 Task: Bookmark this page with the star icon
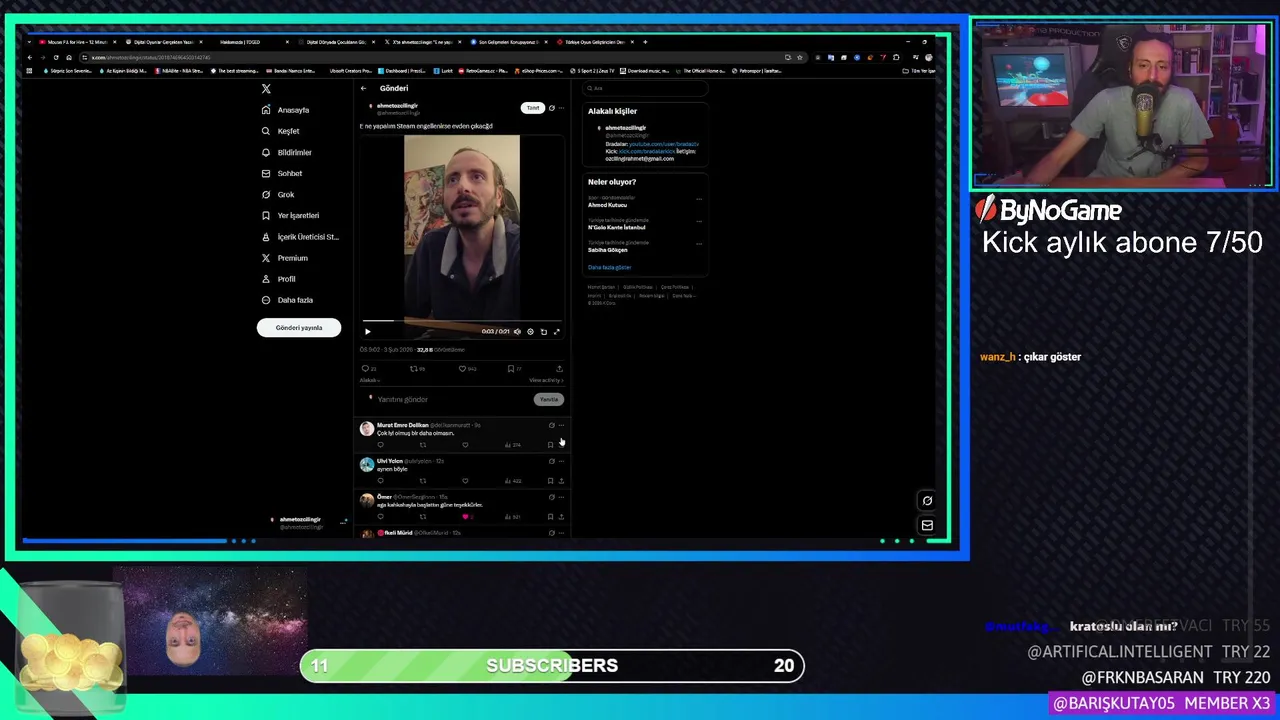pyautogui.click(x=799, y=57)
